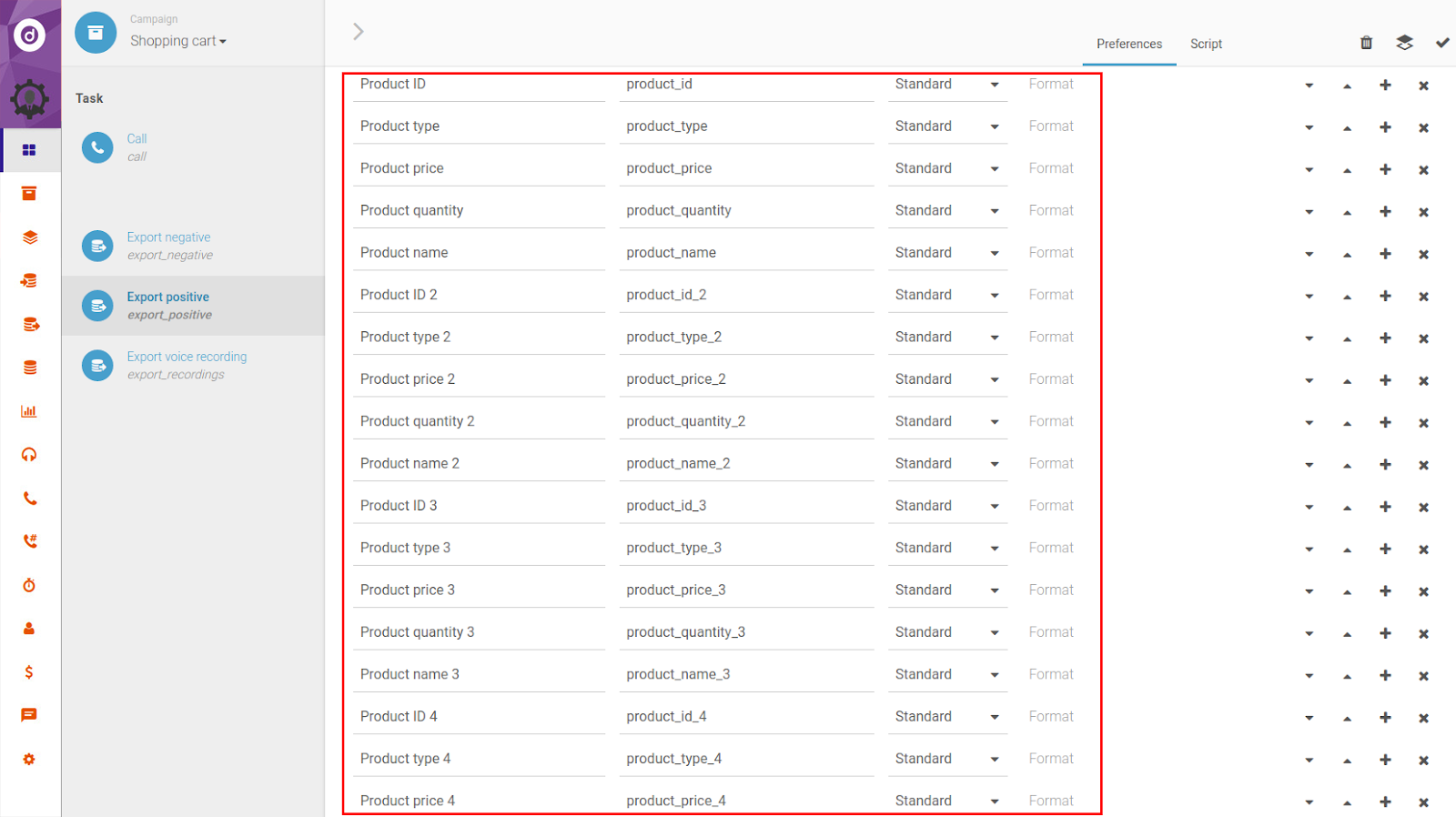Viewport: 1456px width, 817px height.
Task: Click the orange gear settings icon in sidebar
Action: 29,760
